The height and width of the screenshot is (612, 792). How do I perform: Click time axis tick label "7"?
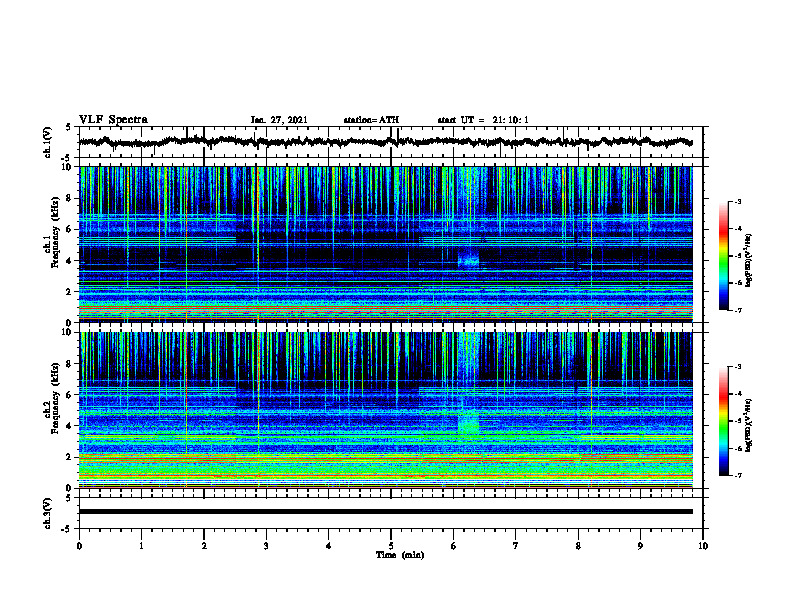point(516,546)
